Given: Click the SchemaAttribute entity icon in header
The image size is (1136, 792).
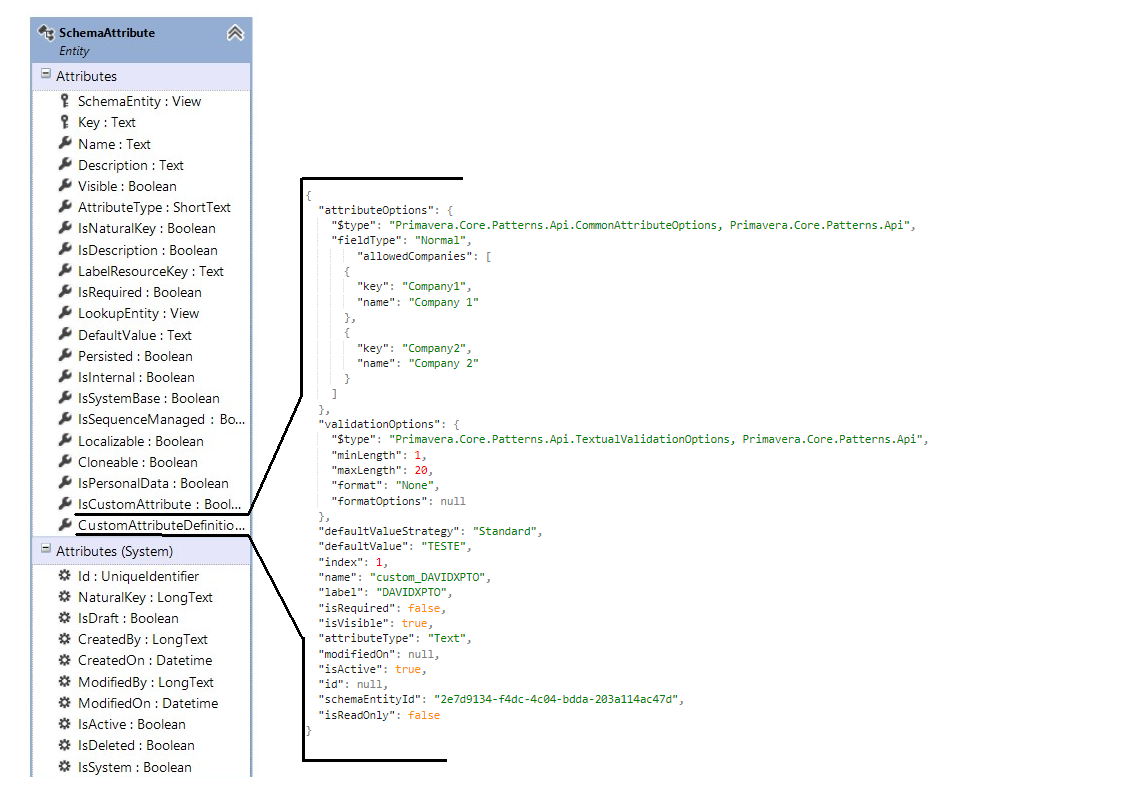Looking at the screenshot, I should (46, 33).
